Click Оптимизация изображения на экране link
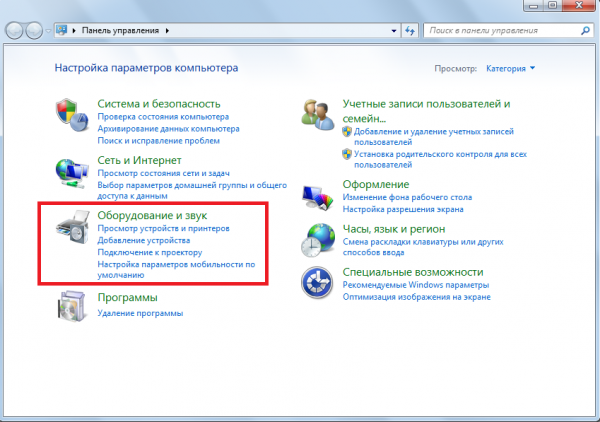 pyautogui.click(x=416, y=297)
